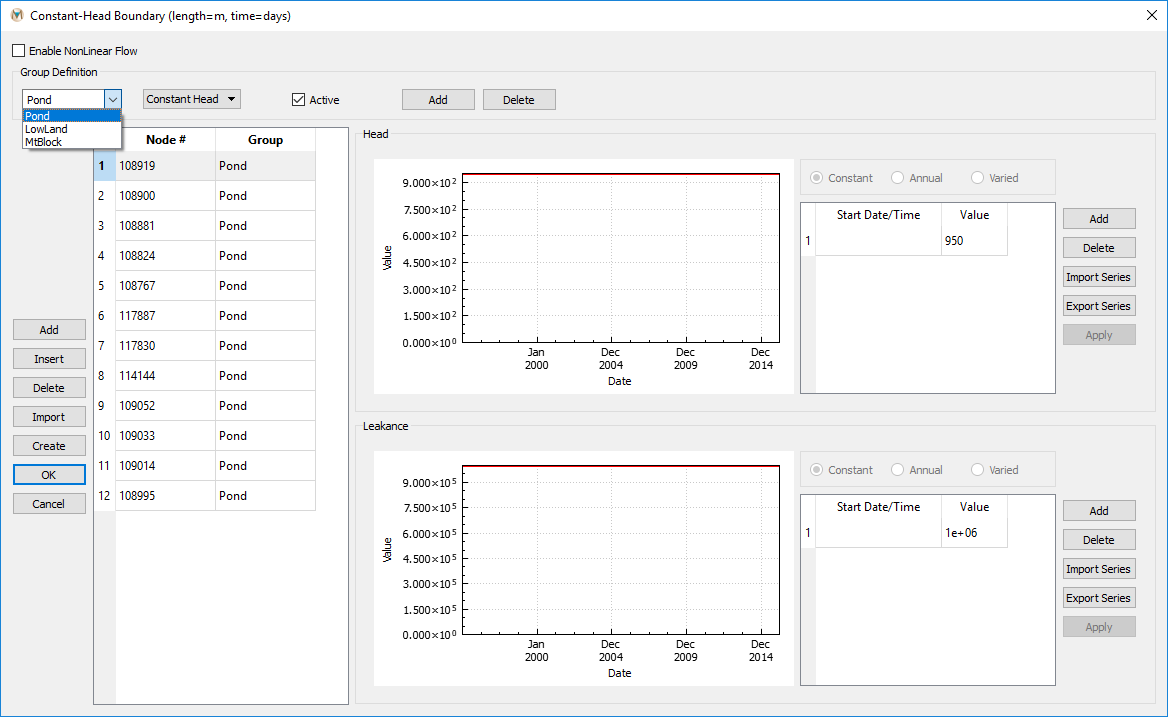
Task: Click Import Series in Leakance section
Action: (x=1099, y=569)
